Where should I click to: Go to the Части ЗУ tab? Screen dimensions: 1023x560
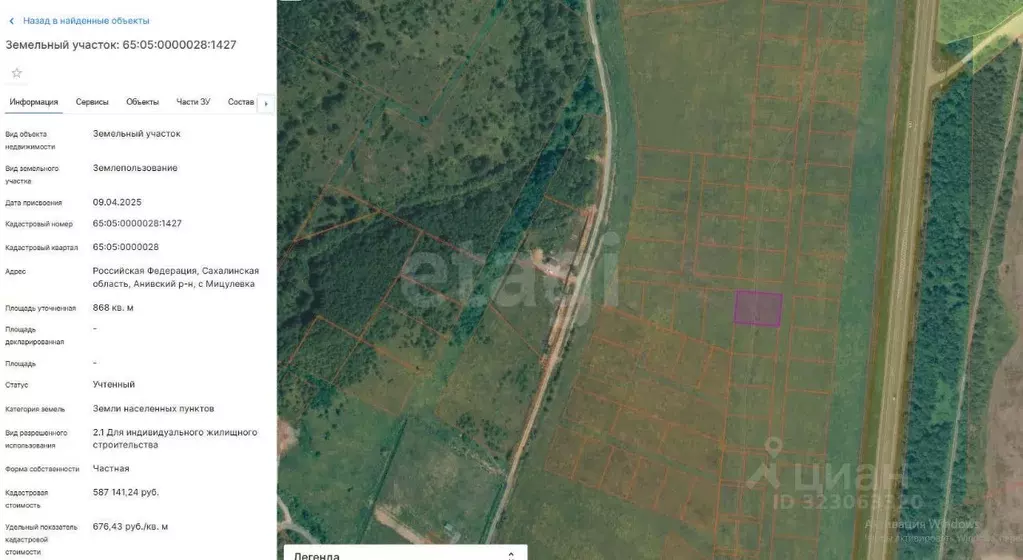coord(193,102)
